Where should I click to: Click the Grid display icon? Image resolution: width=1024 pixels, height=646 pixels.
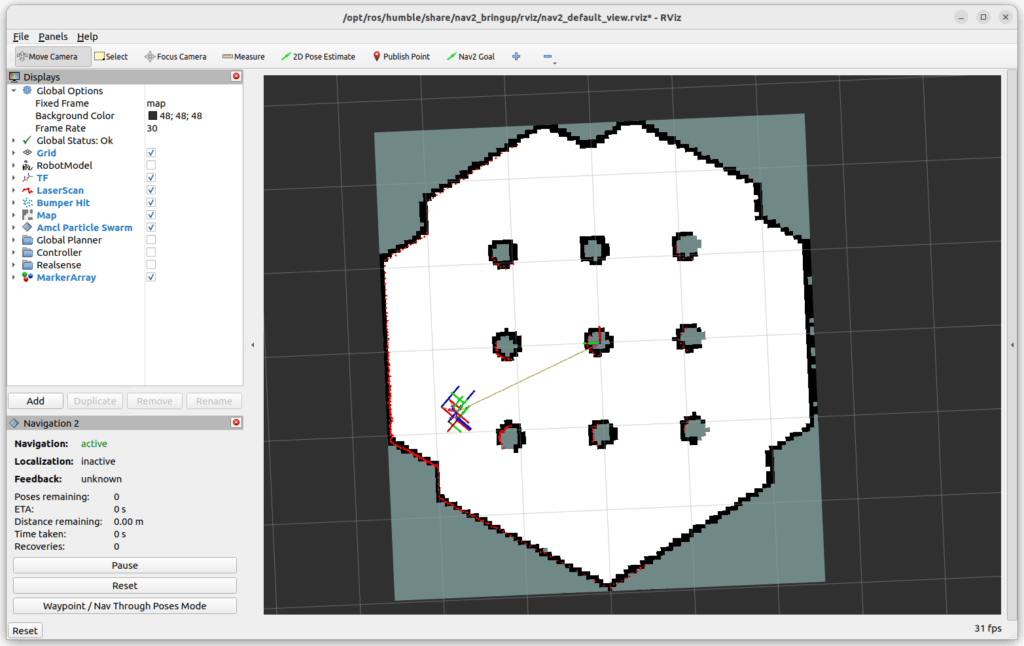(27, 153)
